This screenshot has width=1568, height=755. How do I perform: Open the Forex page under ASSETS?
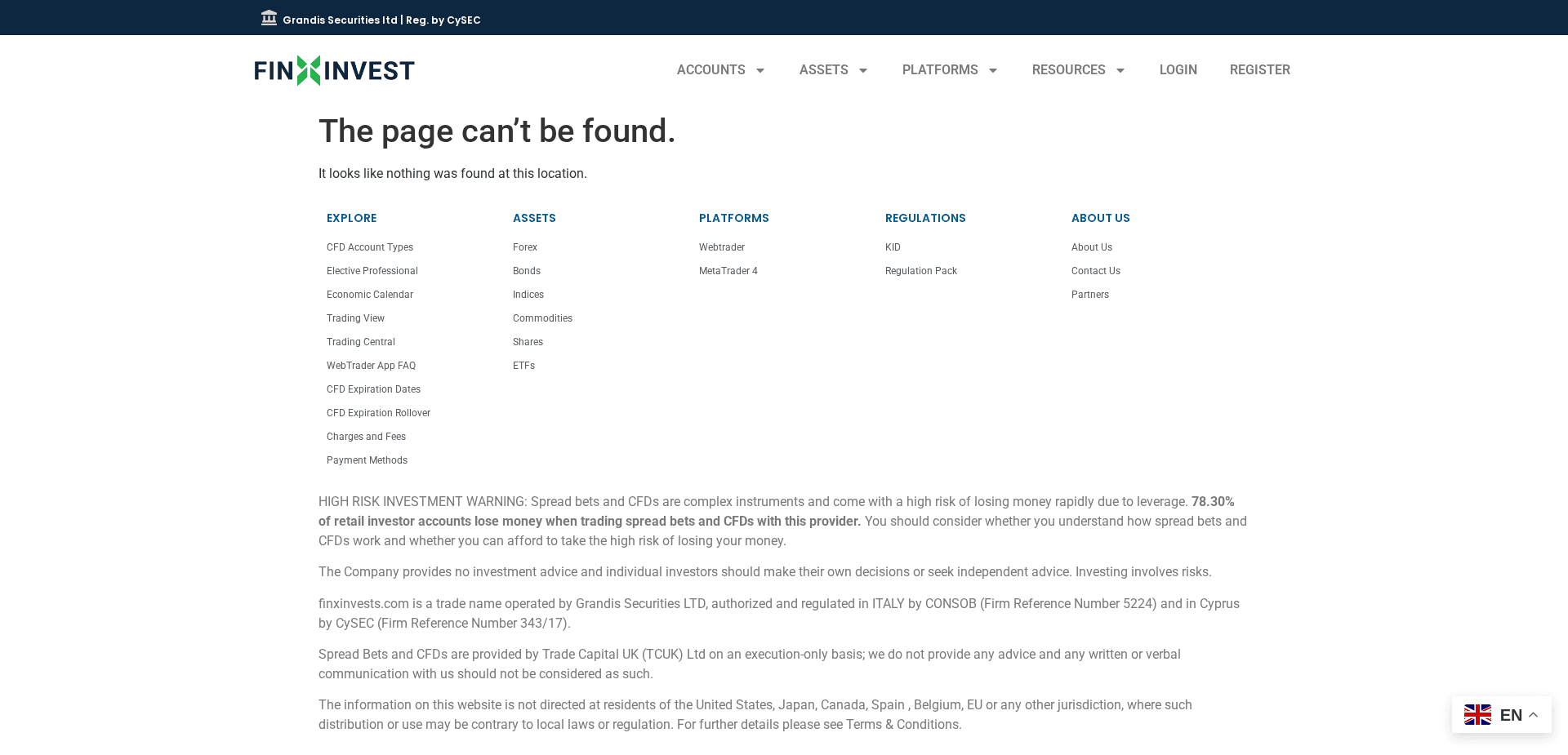point(524,246)
